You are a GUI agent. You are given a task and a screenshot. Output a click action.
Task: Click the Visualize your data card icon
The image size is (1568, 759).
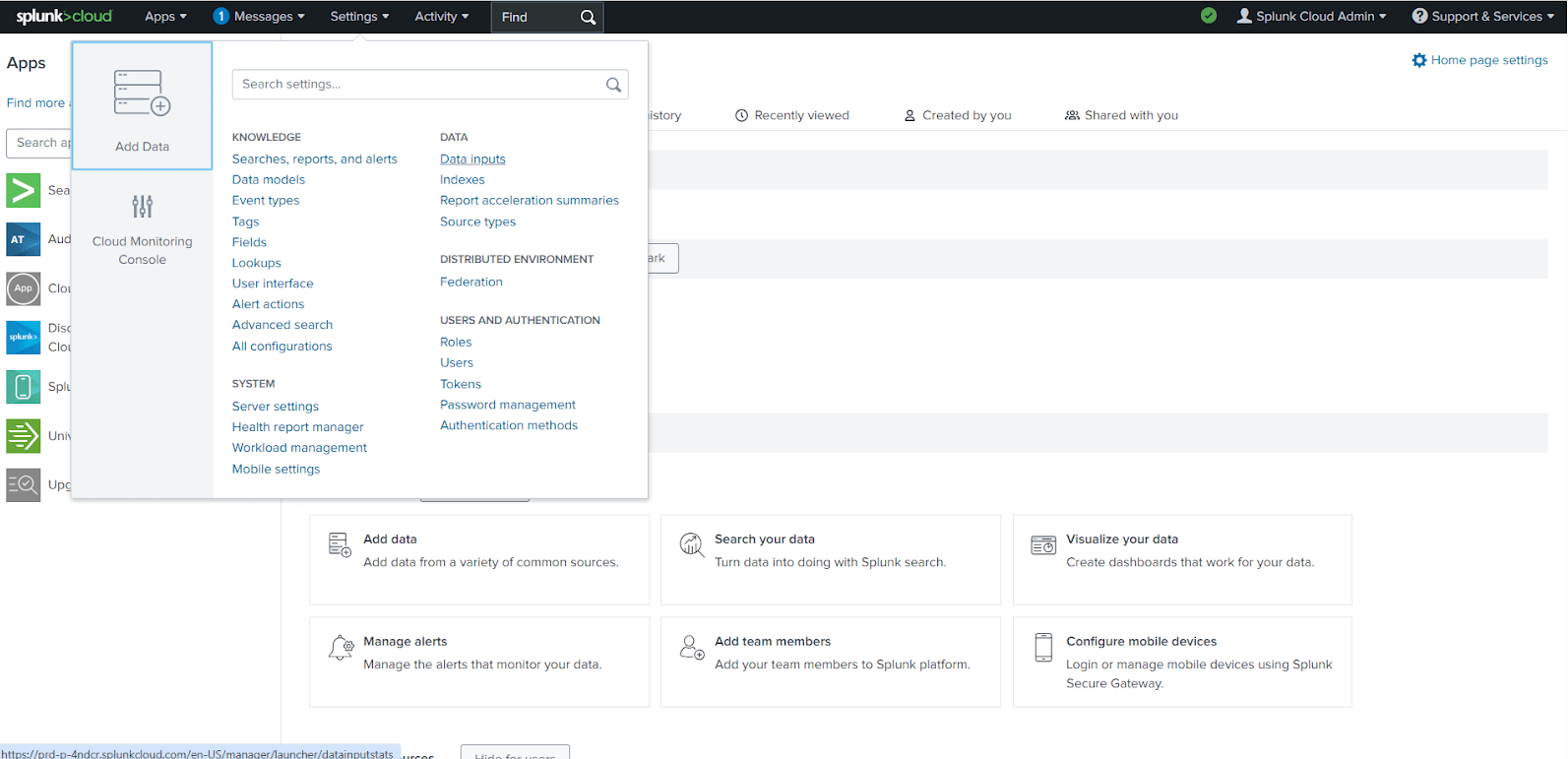[1043, 545]
